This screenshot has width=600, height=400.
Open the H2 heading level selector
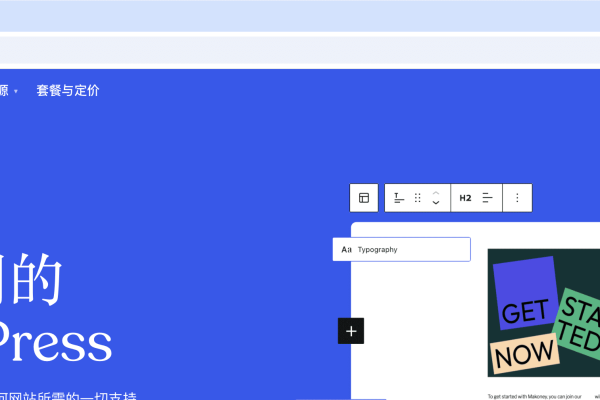465,198
